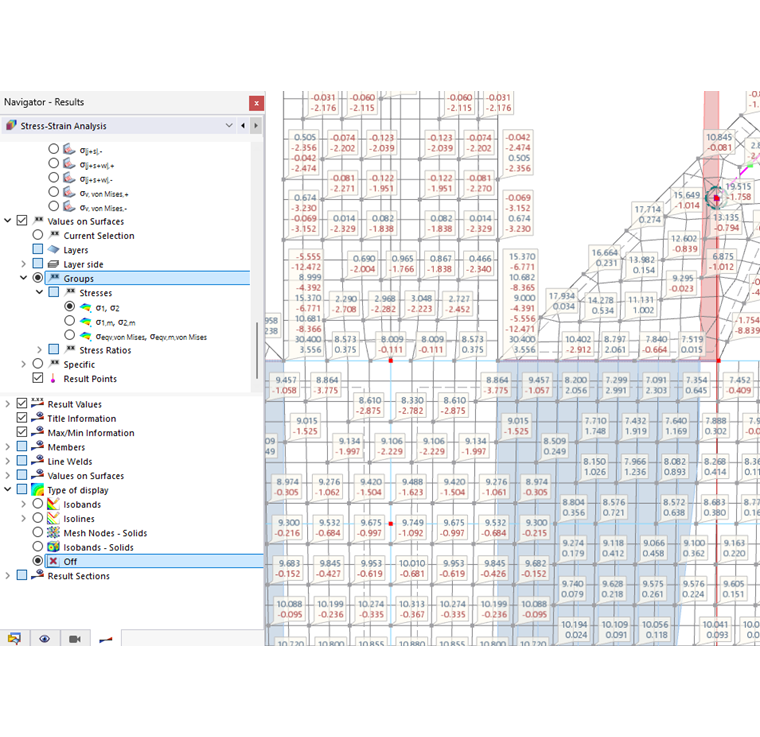
Task: Uncheck the Result Values checkbox
Action: [22, 403]
